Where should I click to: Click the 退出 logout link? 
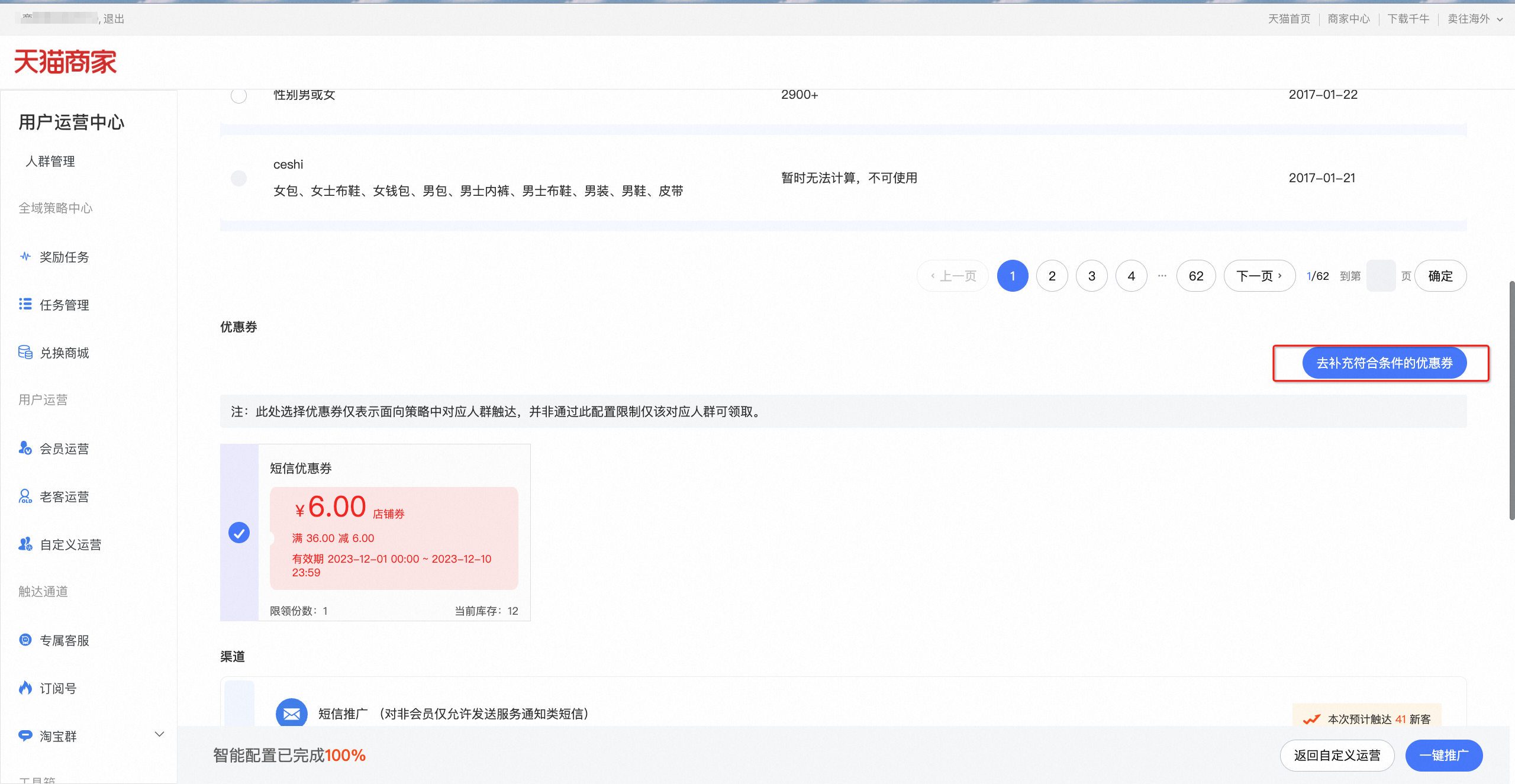point(114,19)
